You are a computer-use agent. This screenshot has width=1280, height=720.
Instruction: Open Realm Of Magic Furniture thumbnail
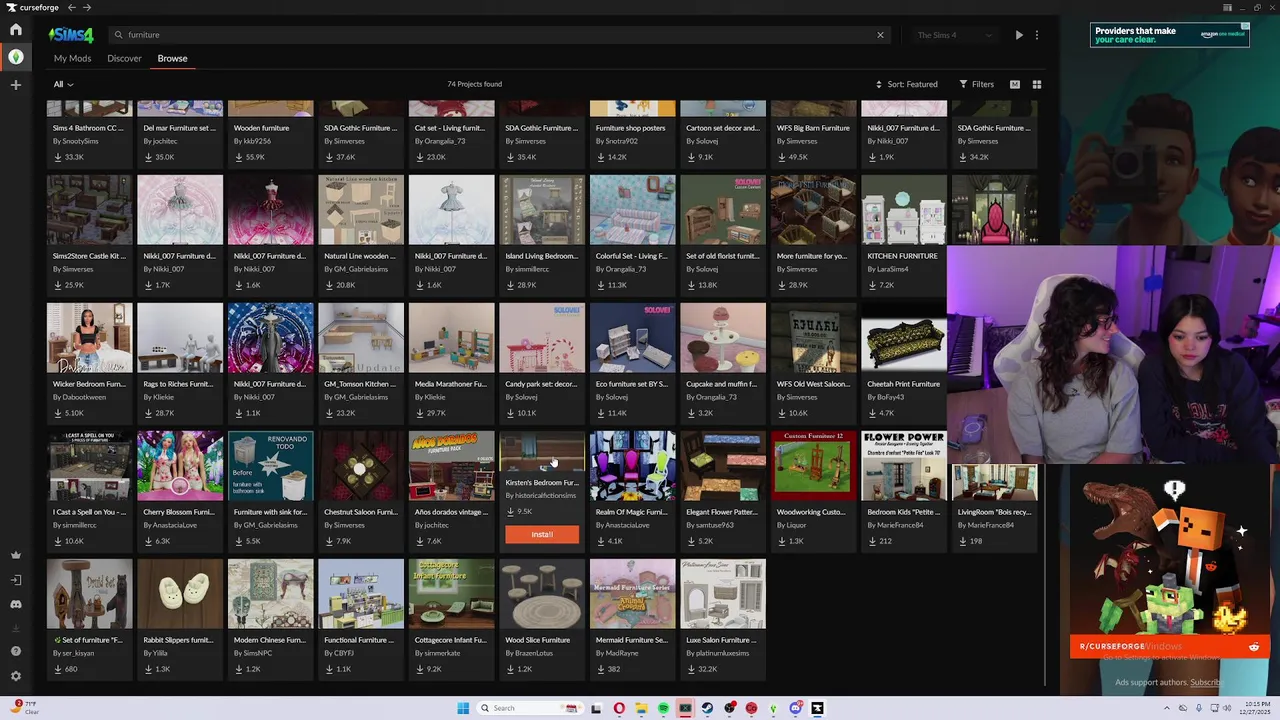(633, 467)
